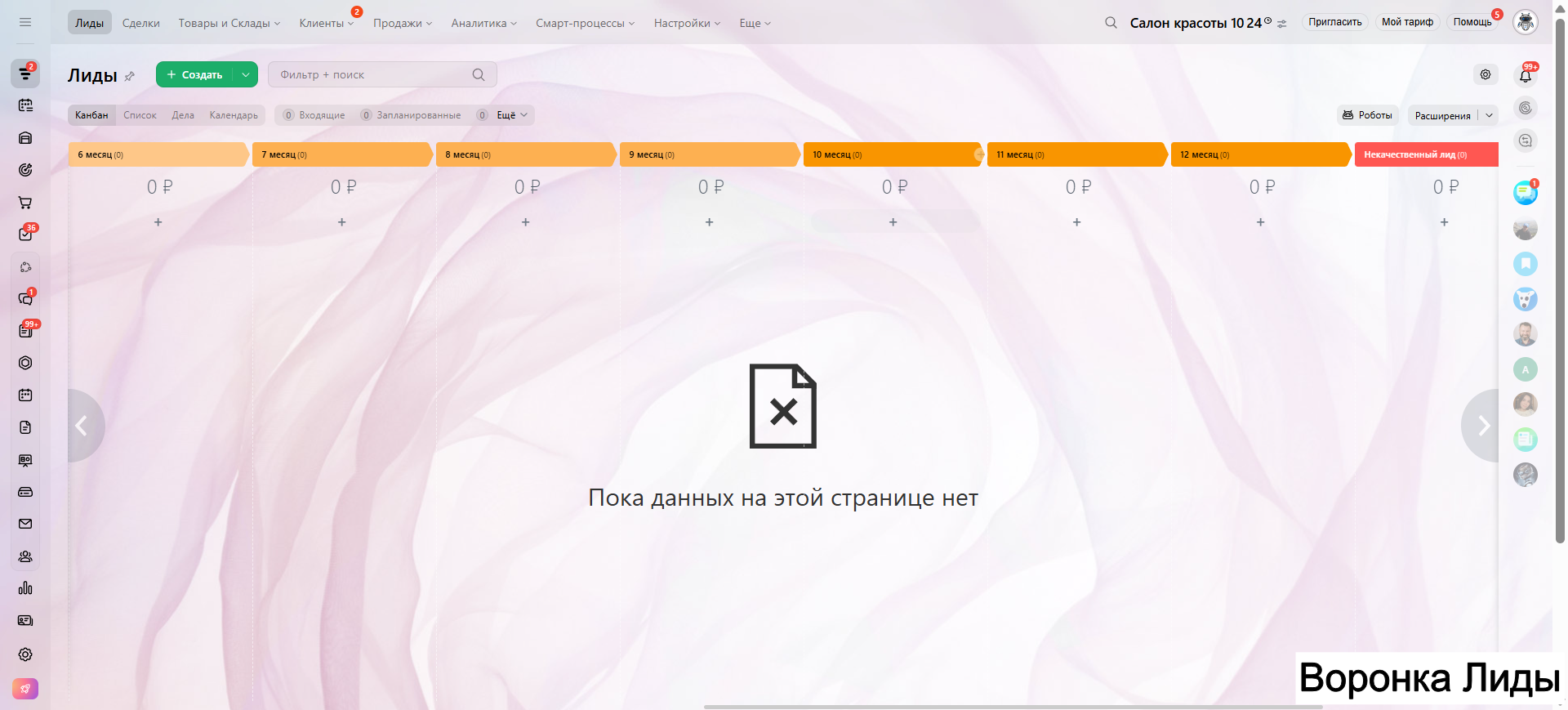The width and height of the screenshot is (1568, 710).
Task: Filter by Входящие counter
Action: pos(314,115)
